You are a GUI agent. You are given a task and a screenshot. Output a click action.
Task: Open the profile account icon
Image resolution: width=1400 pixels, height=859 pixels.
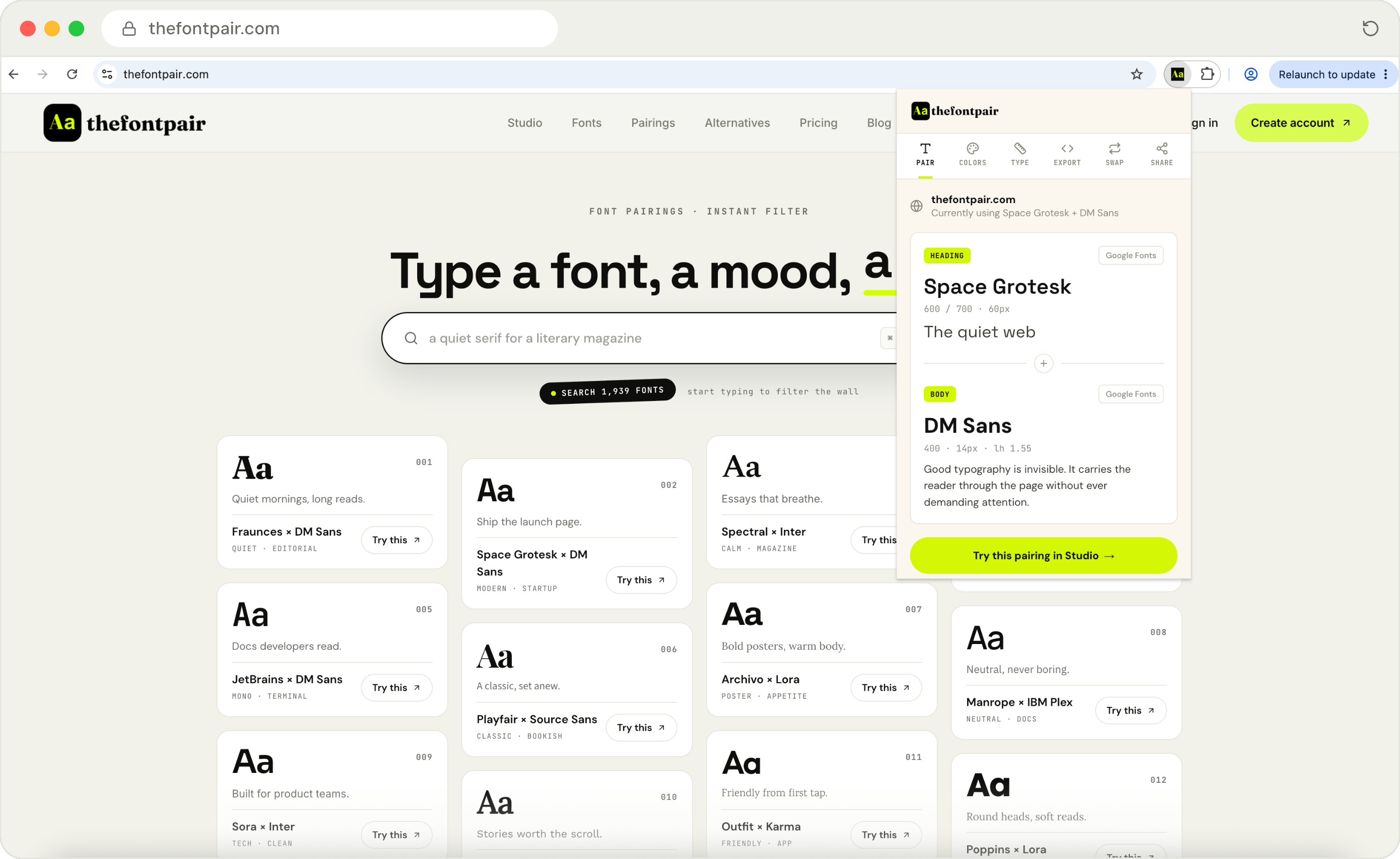[1251, 74]
